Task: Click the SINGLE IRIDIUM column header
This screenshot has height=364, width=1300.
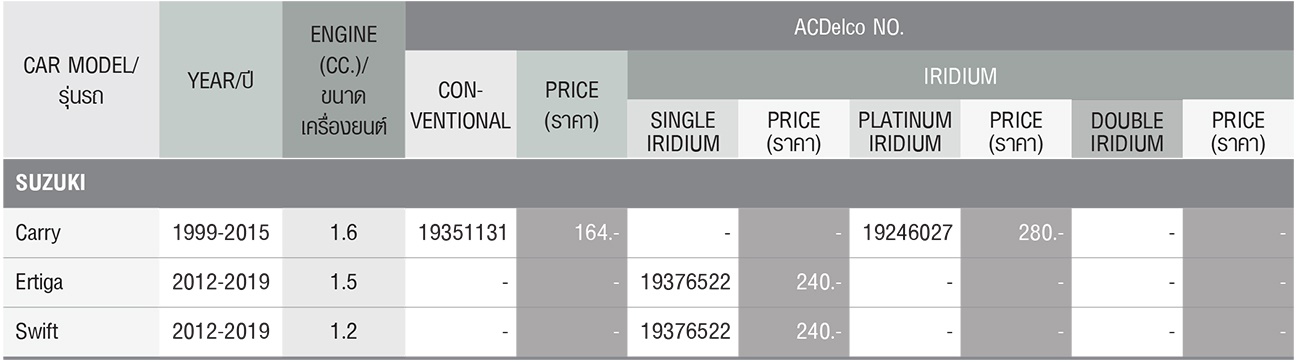Action: coord(683,130)
